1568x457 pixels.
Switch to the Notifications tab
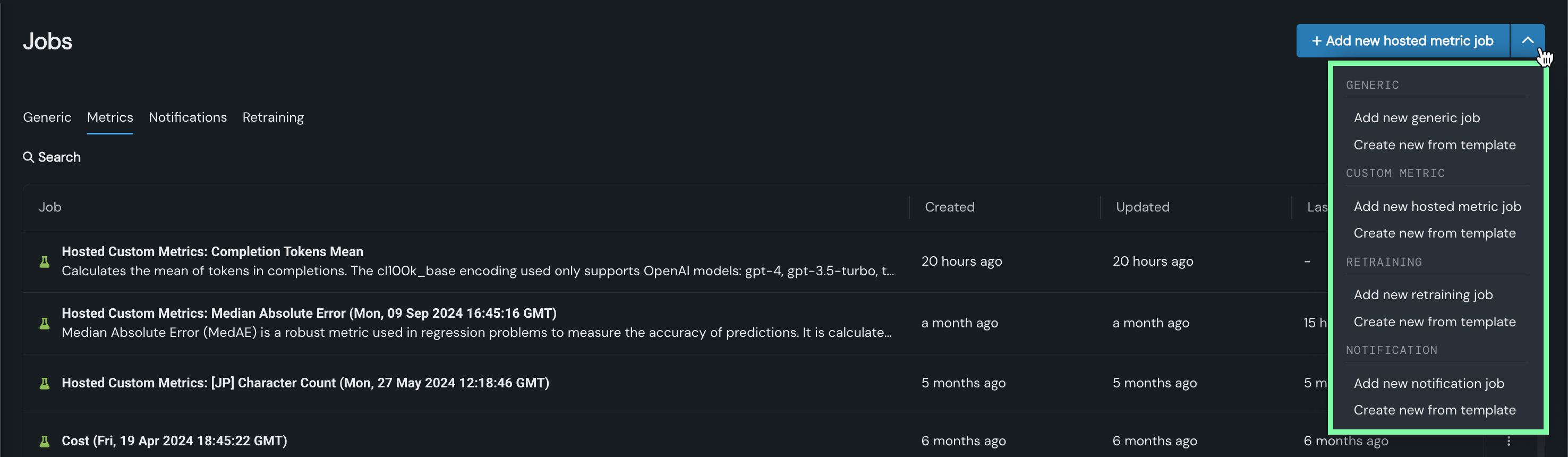(x=188, y=117)
